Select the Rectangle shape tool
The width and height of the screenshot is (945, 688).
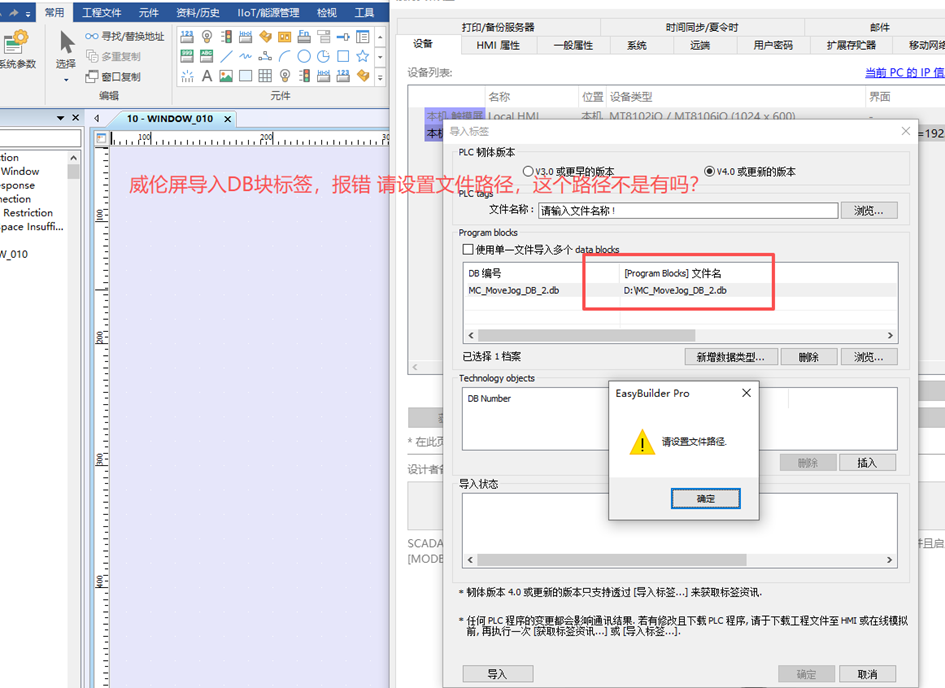tap(343, 56)
